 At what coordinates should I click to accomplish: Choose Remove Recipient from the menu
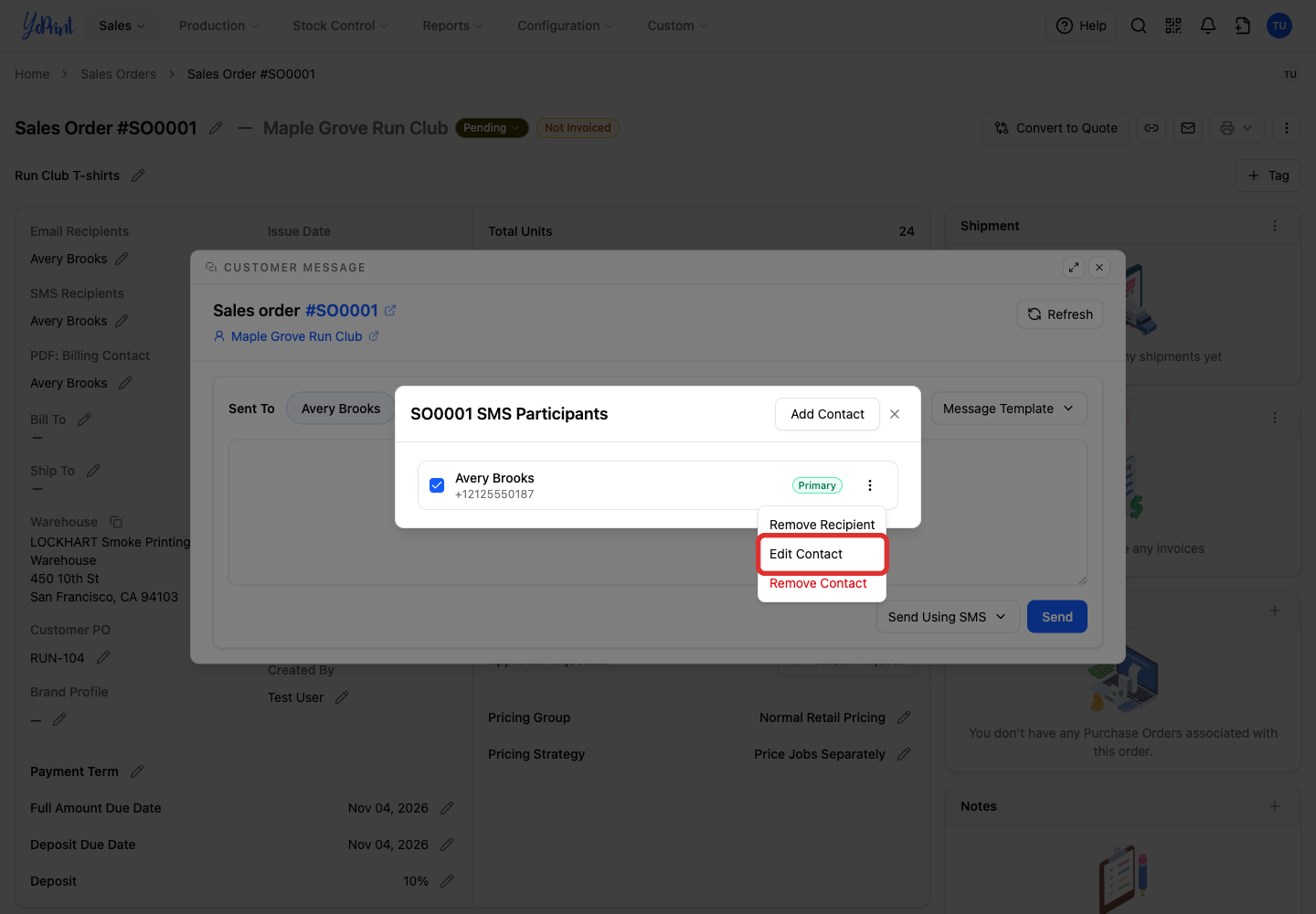coord(822,525)
